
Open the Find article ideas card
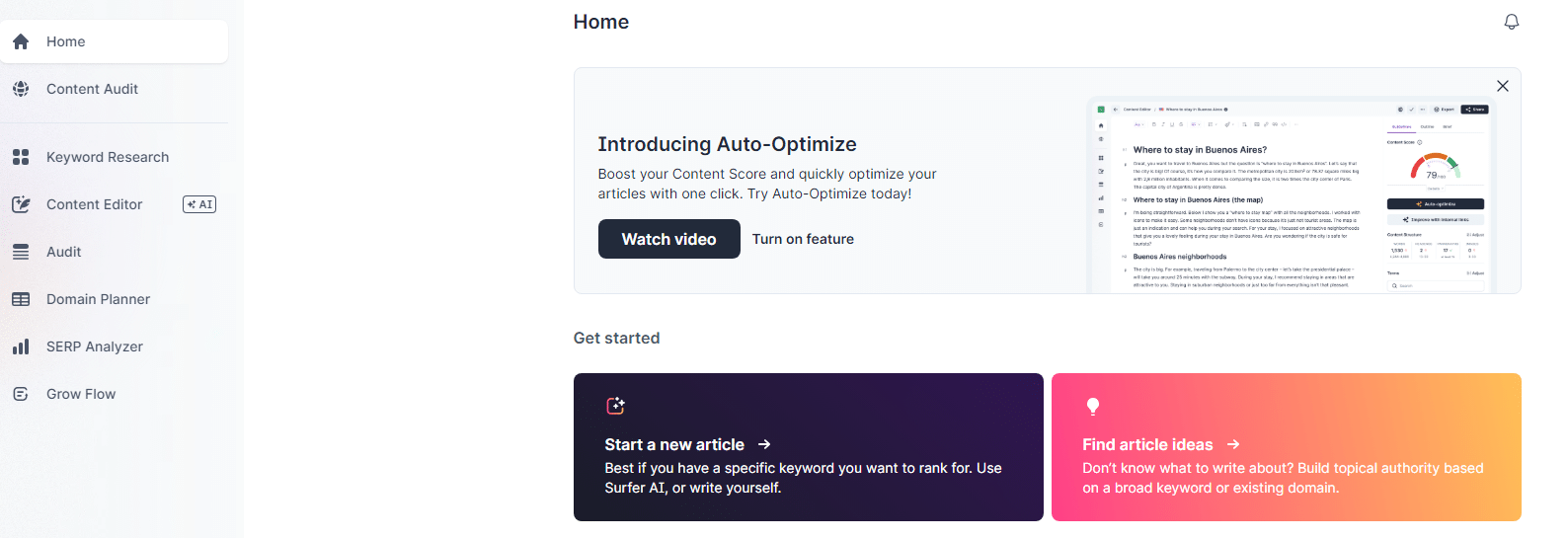coord(1286,447)
